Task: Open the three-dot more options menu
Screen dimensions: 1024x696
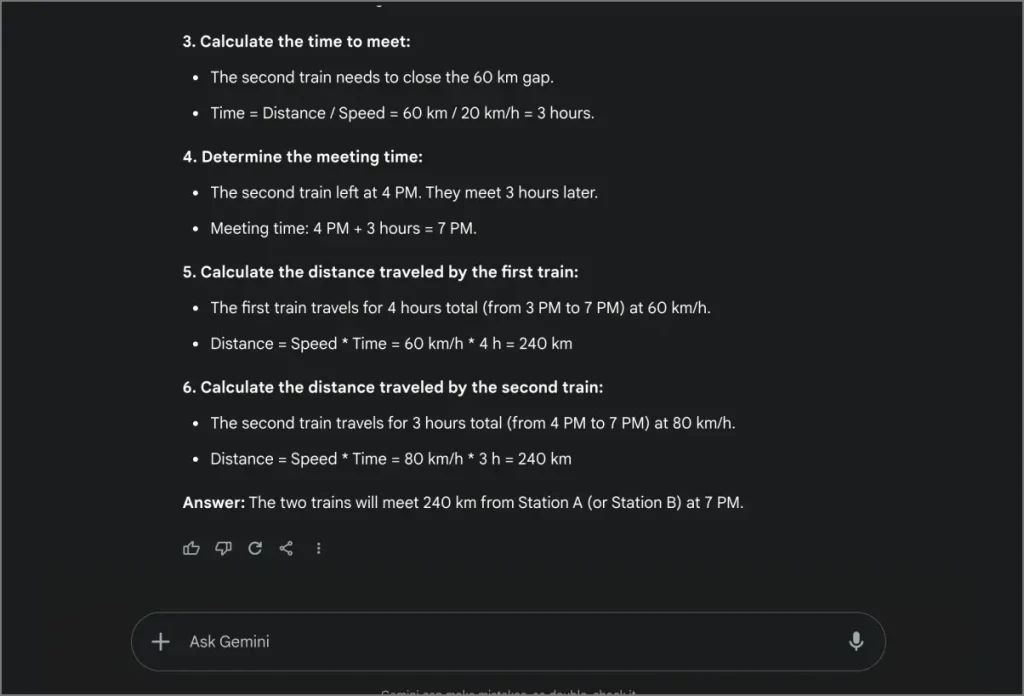Action: (318, 548)
